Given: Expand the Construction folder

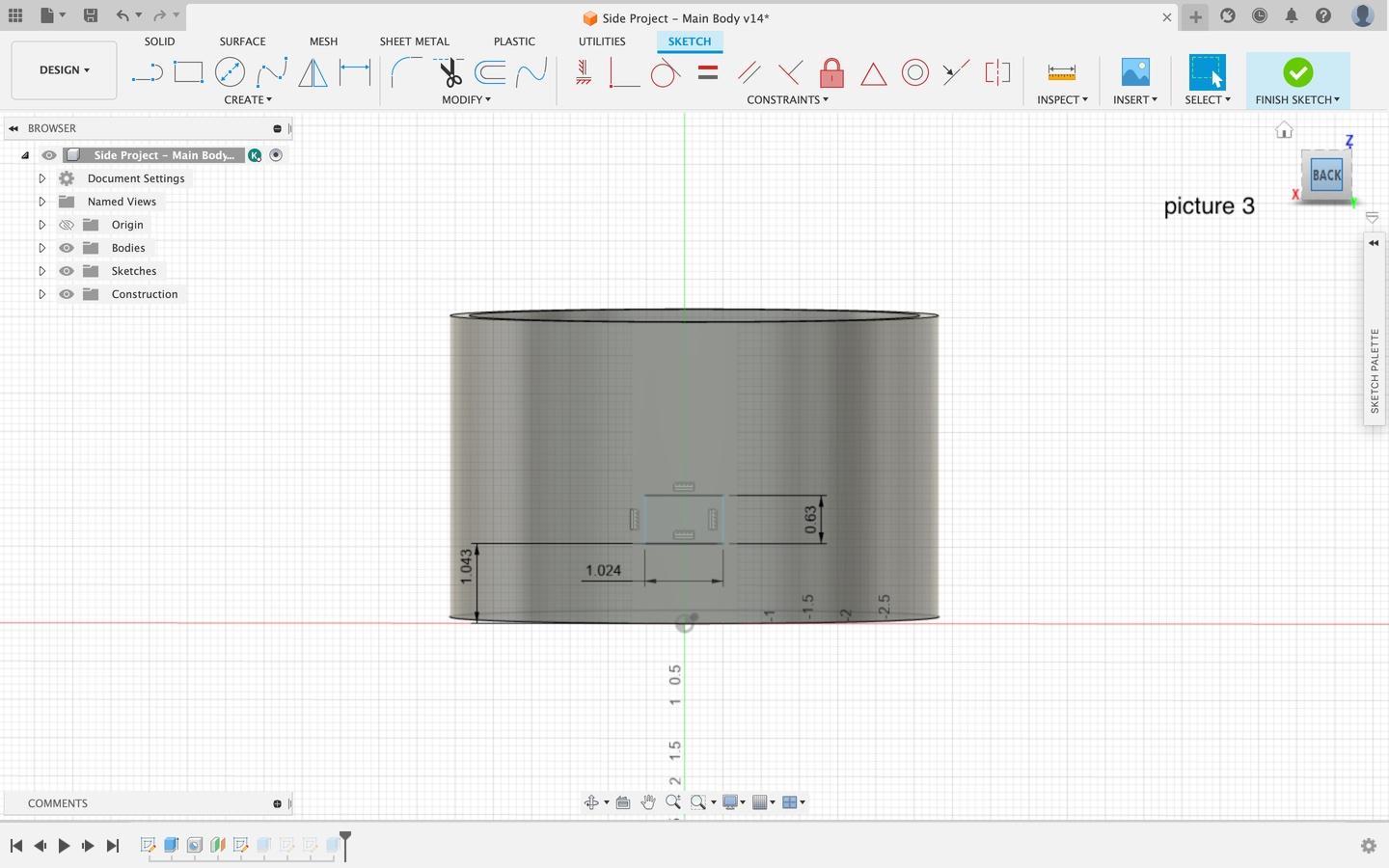Looking at the screenshot, I should point(41,294).
